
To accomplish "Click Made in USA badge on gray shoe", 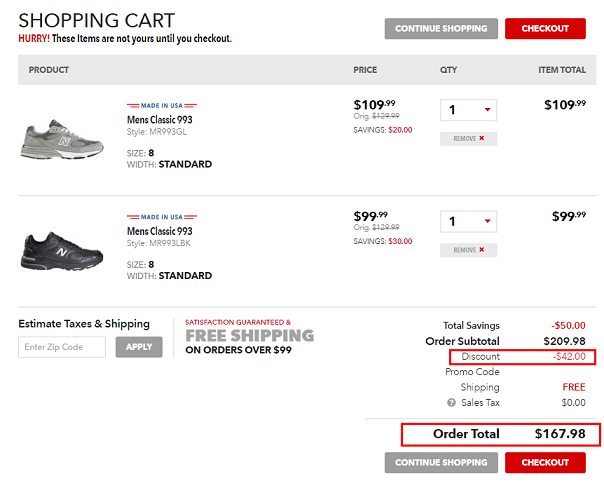I will click(162, 104).
